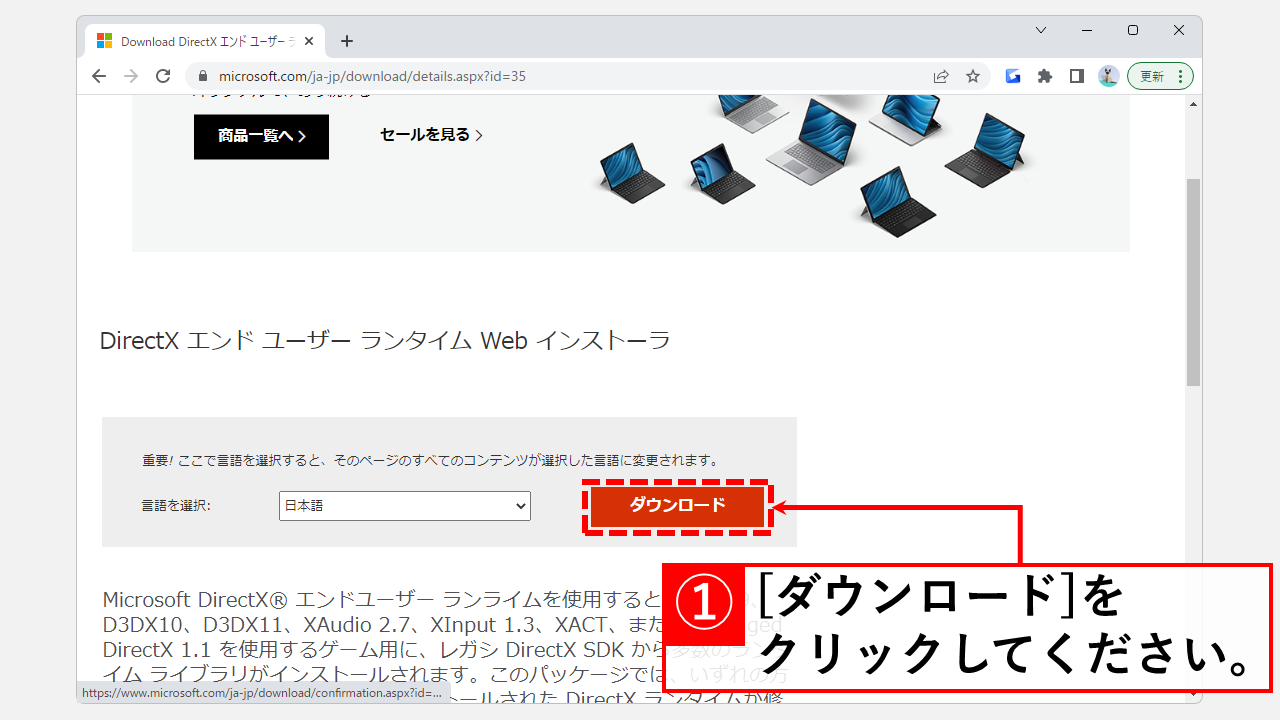Select the Download DirectX browser tab
Screen dimensions: 1280x720
[x=205, y=41]
